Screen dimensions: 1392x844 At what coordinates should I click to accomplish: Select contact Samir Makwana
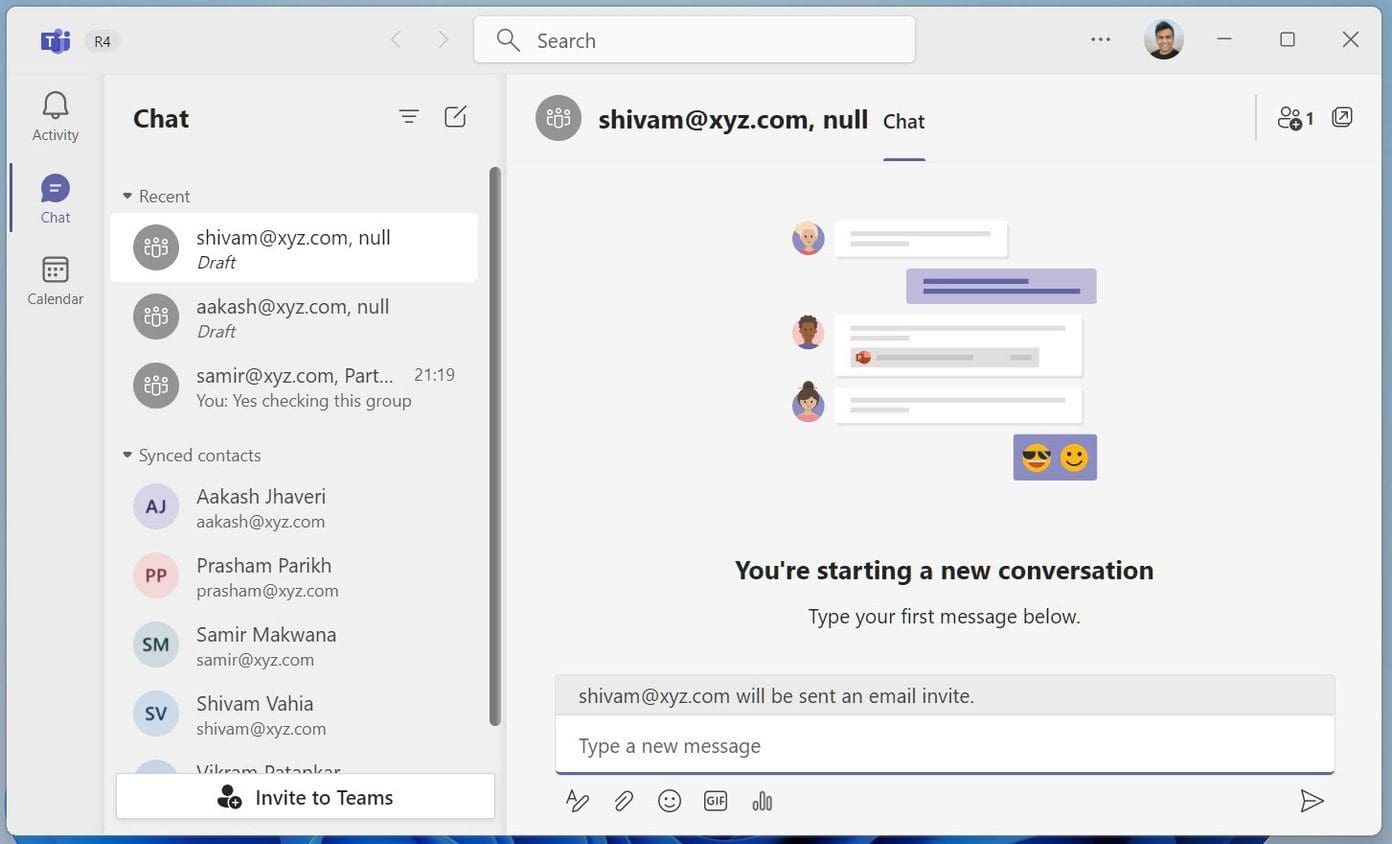(x=294, y=645)
